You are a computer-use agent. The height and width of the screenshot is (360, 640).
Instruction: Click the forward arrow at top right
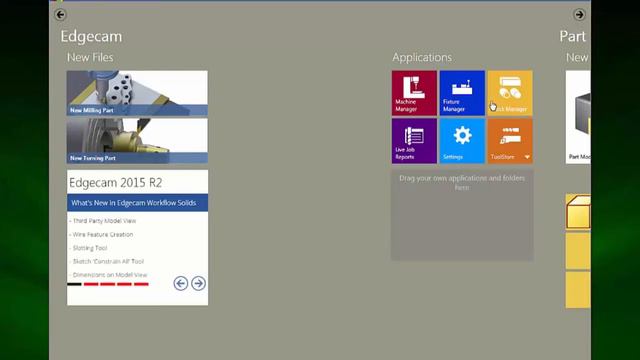pos(579,15)
